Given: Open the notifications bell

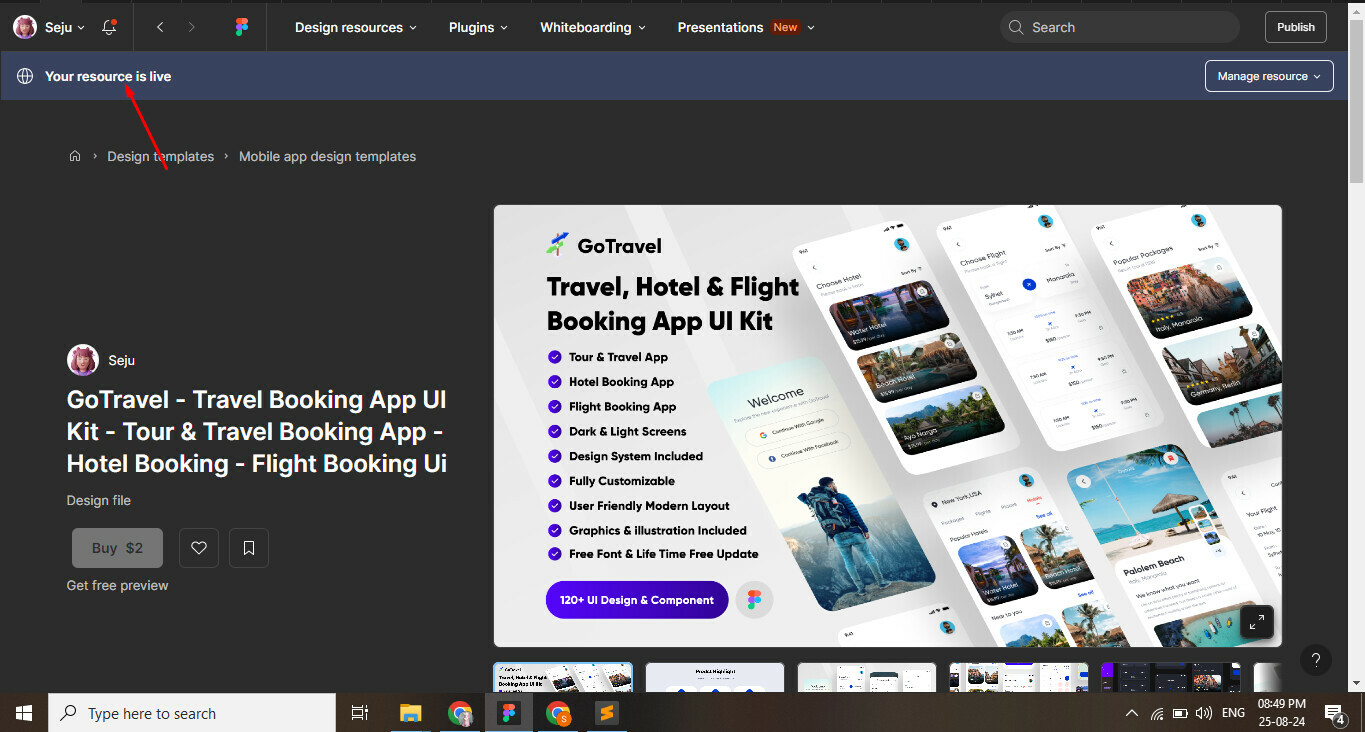Looking at the screenshot, I should [x=110, y=27].
